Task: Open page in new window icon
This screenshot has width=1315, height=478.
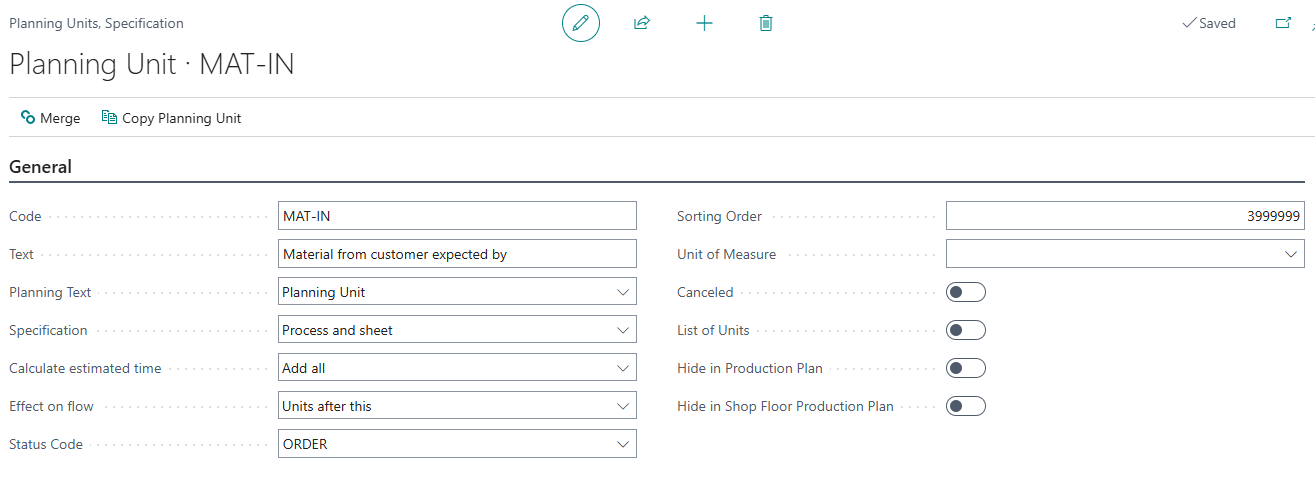Action: 1283,23
